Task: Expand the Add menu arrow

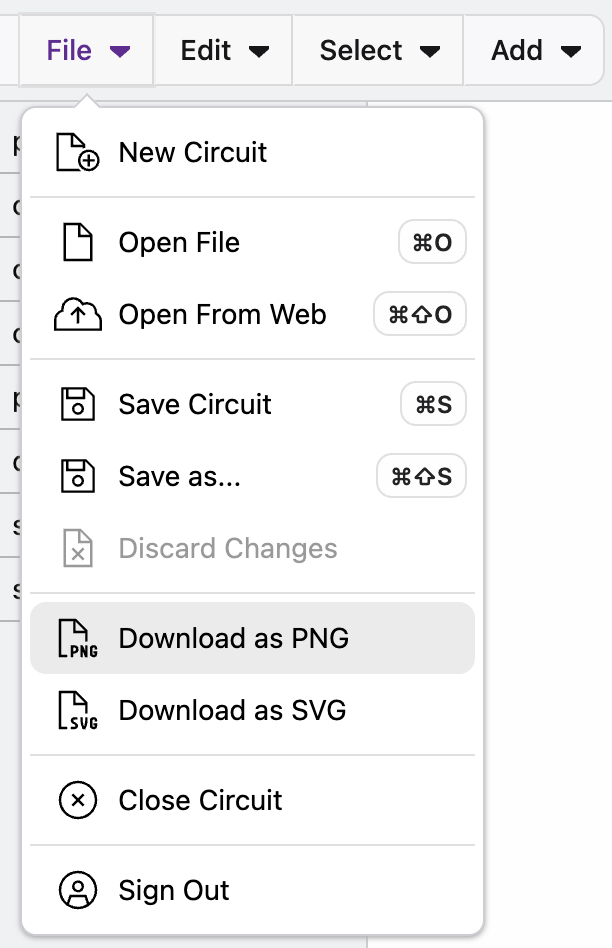Action: pos(571,51)
